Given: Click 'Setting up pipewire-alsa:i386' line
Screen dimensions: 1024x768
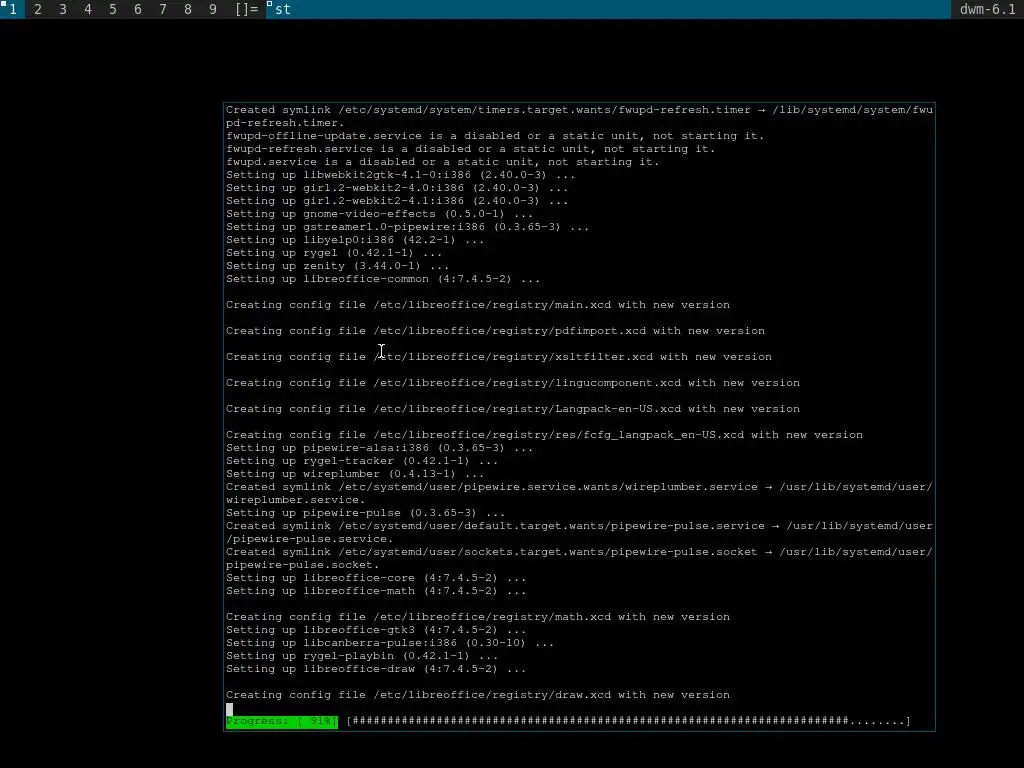Looking at the screenshot, I should point(379,448).
